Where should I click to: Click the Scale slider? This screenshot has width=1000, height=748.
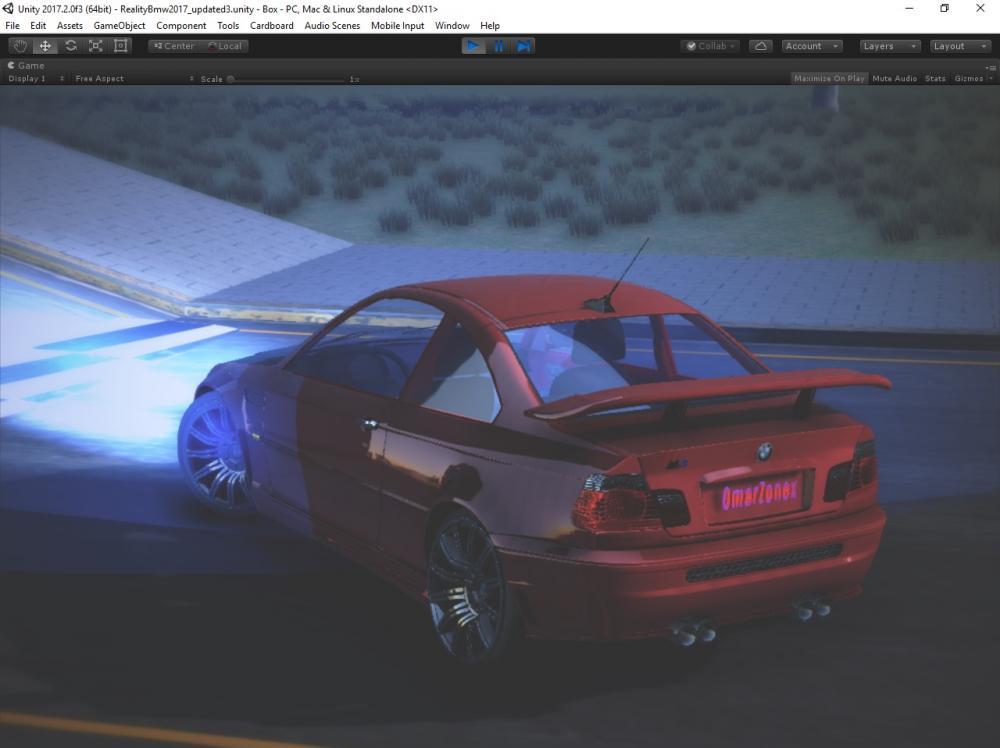(287, 79)
